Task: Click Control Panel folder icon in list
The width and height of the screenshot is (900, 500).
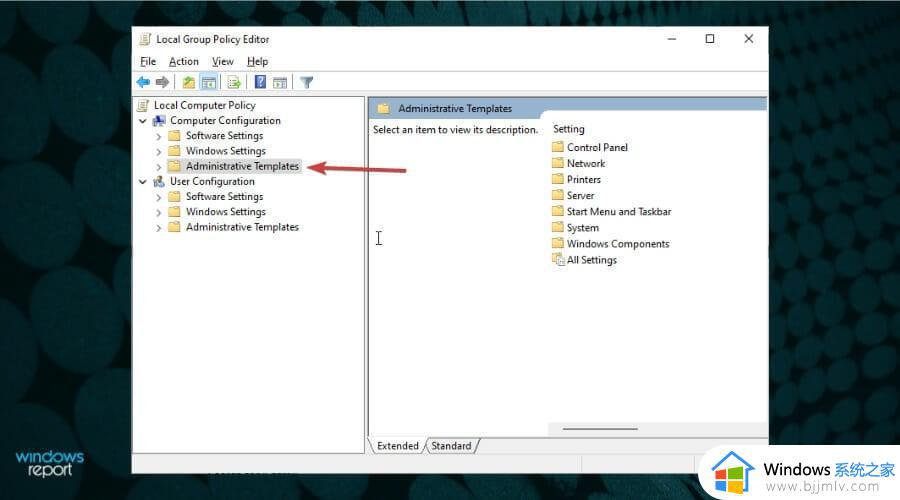Action: [x=558, y=147]
